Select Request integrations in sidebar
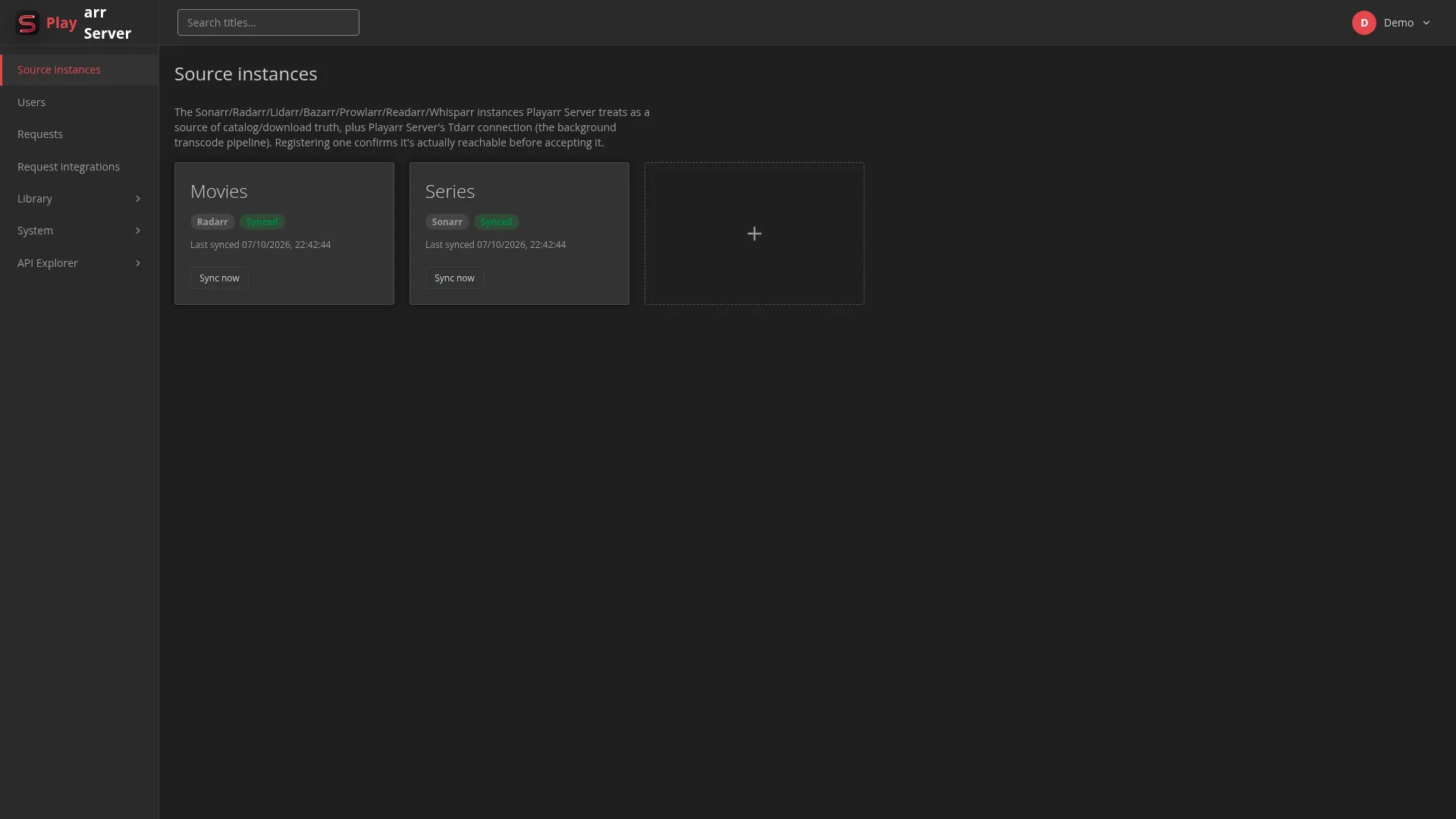The height and width of the screenshot is (819, 1456). pos(80,167)
